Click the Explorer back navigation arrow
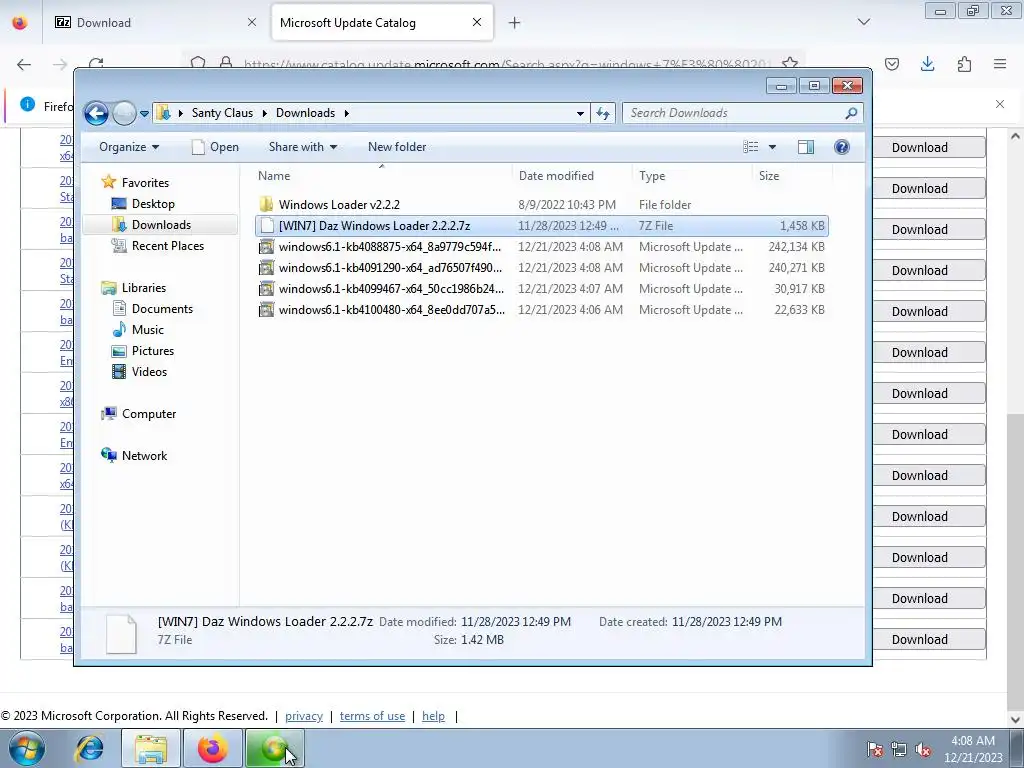This screenshot has width=1024, height=768. (x=96, y=113)
